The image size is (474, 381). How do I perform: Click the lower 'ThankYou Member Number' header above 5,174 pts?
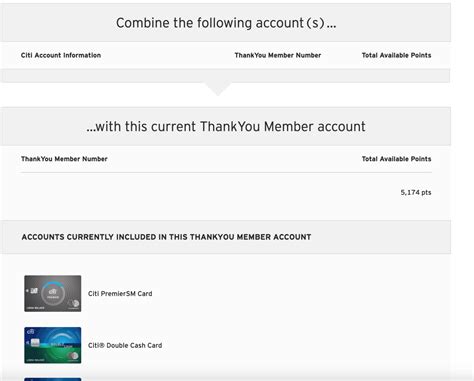tap(64, 159)
